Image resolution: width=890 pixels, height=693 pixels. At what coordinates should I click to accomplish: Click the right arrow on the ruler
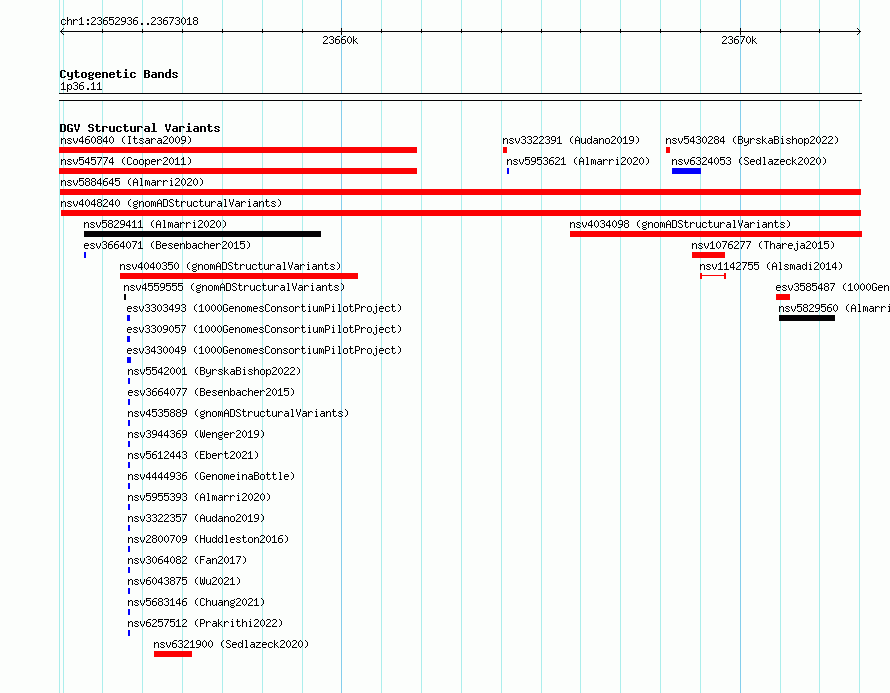(x=859, y=32)
